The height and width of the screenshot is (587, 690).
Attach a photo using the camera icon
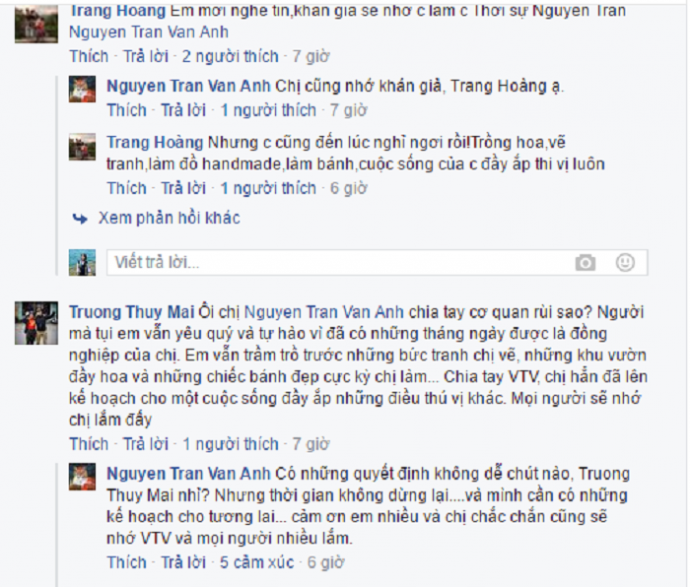pos(585,263)
